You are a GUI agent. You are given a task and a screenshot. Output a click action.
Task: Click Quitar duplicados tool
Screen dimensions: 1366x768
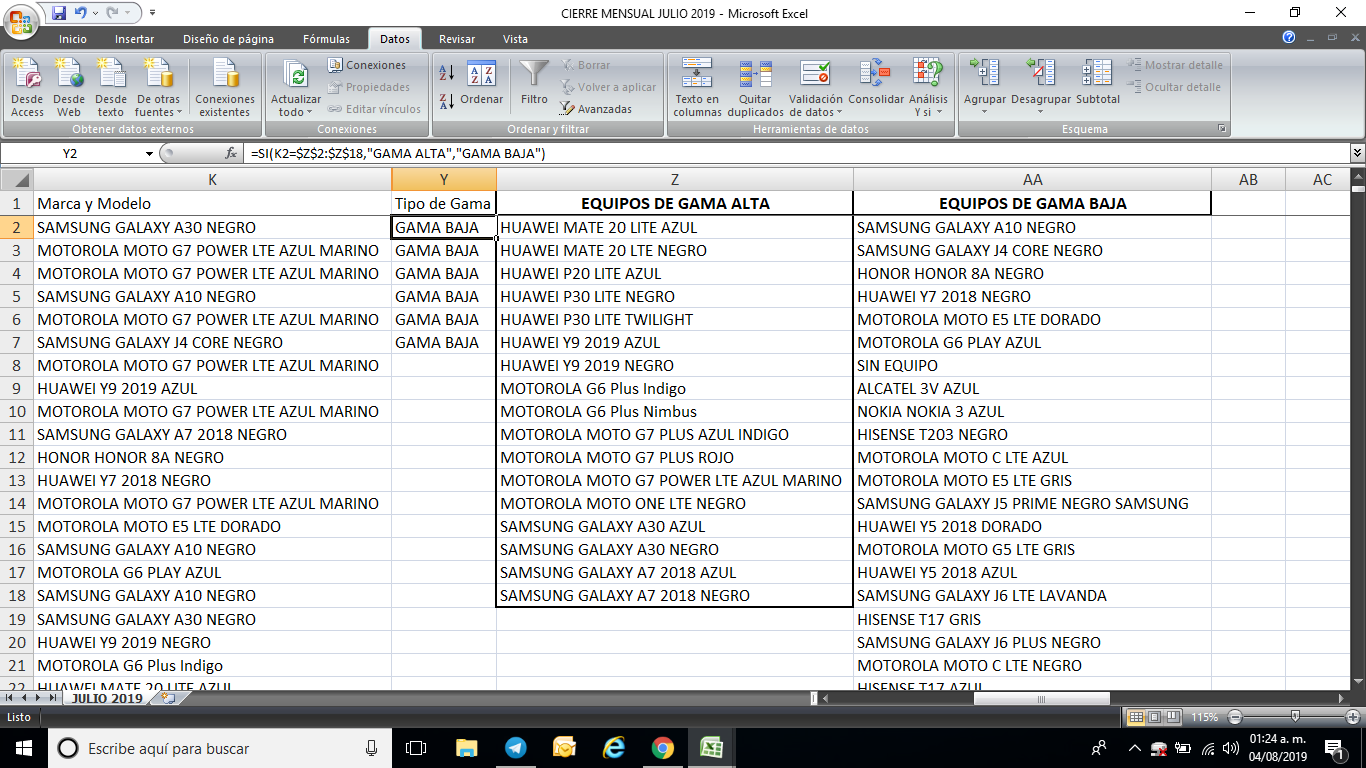[x=755, y=88]
